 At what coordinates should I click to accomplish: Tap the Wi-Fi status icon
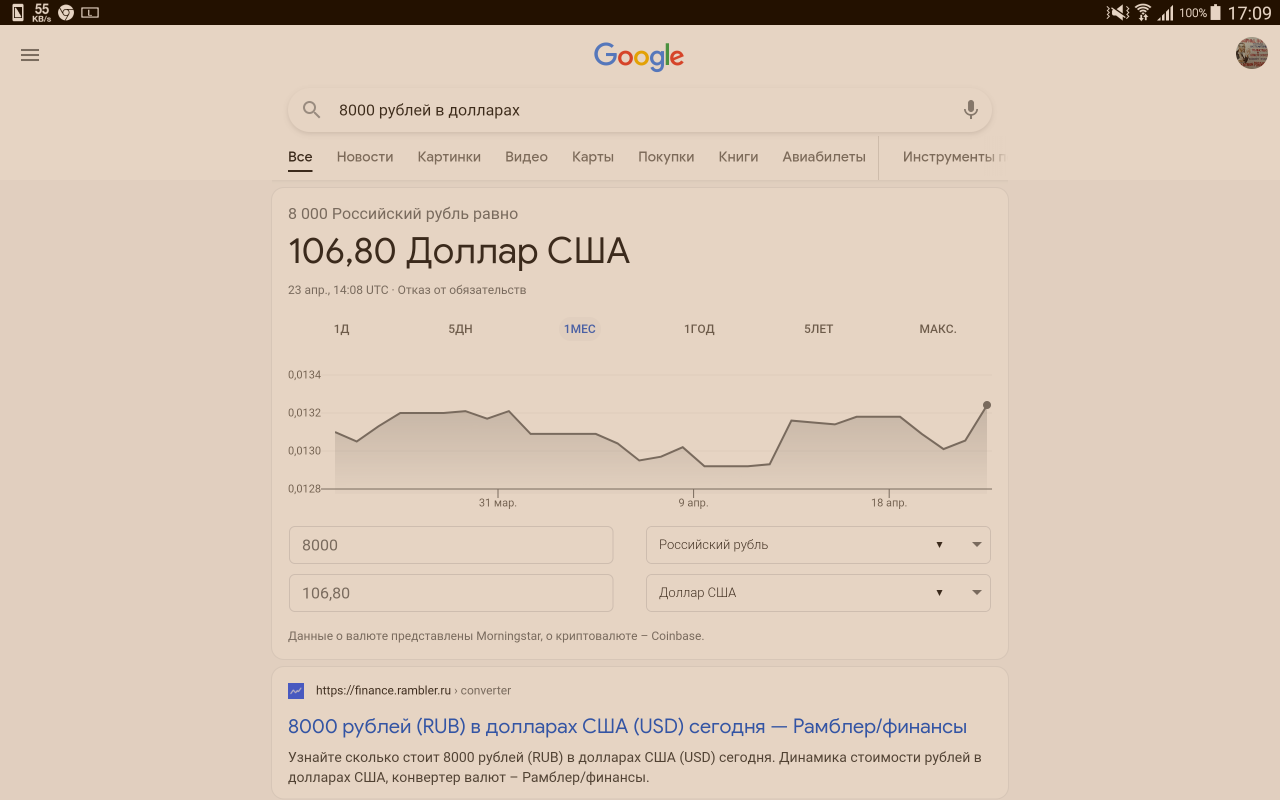pos(1143,13)
